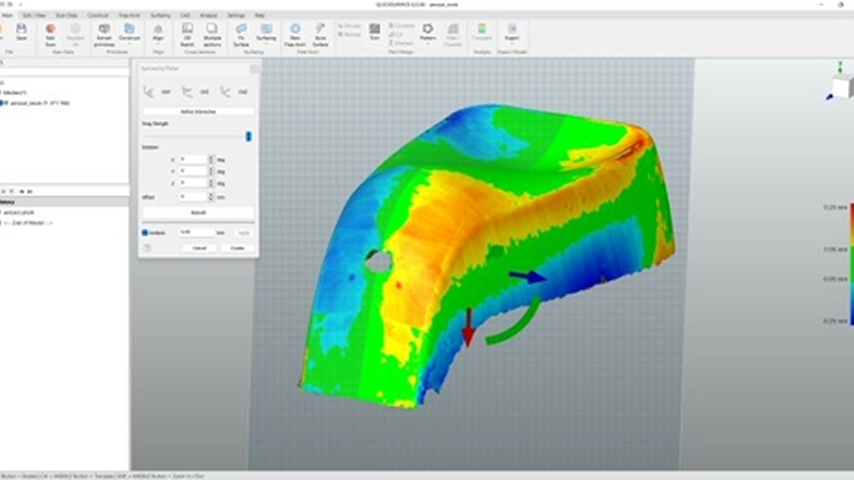Open the Settings ribbon tab

235,16
